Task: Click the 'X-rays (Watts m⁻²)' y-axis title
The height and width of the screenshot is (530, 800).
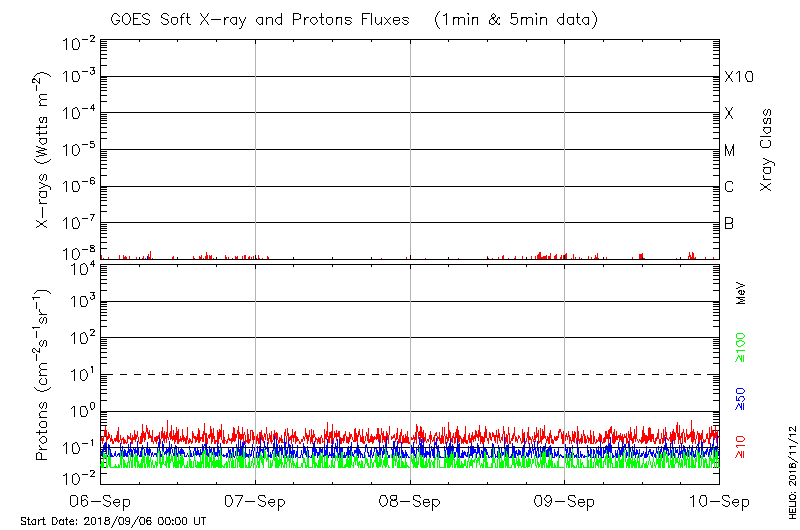Action: pyautogui.click(x=44, y=149)
